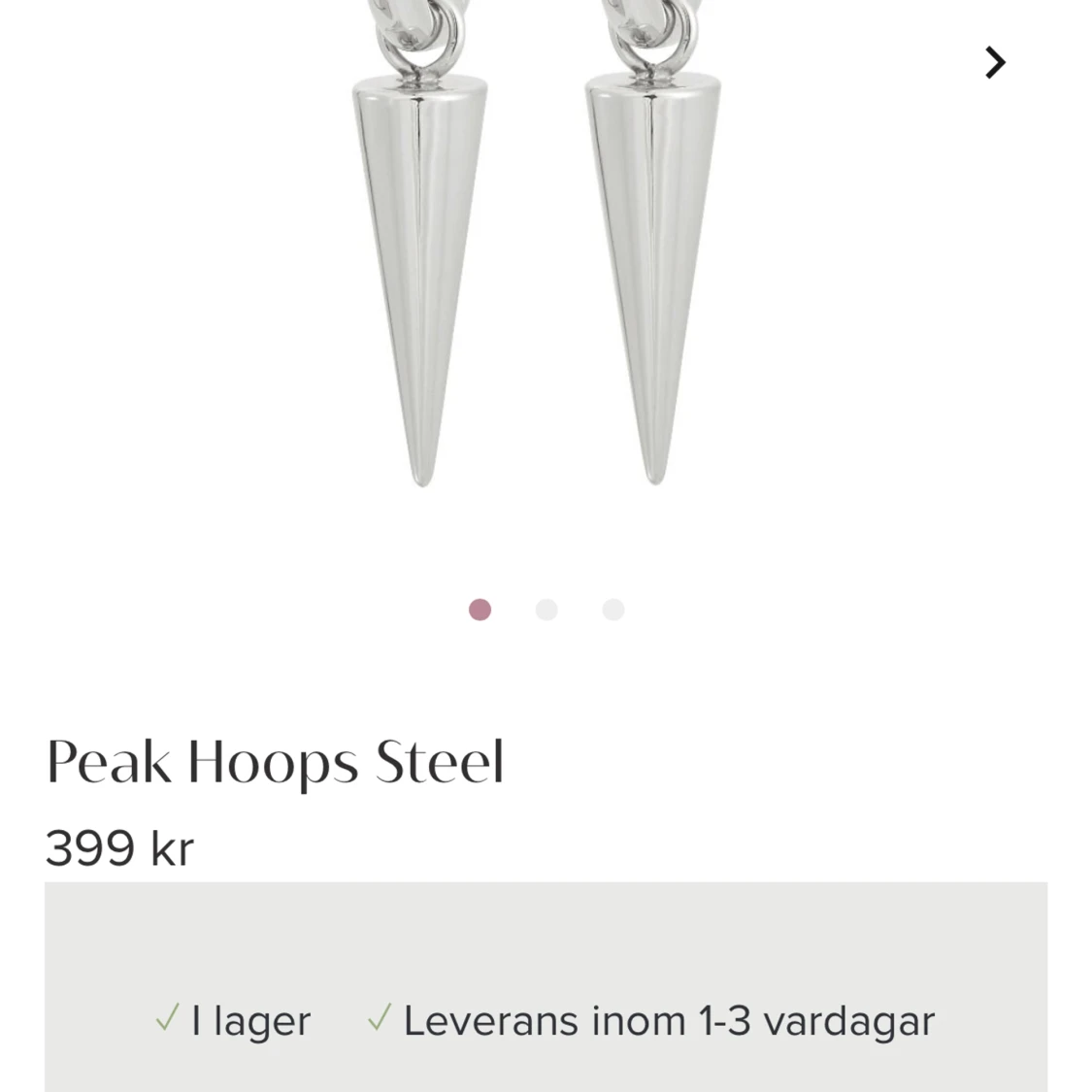This screenshot has height=1092, width=1092.
Task: Click the checkmark beside Leverans inom 1-3 vardagar
Action: pyautogui.click(x=380, y=1017)
